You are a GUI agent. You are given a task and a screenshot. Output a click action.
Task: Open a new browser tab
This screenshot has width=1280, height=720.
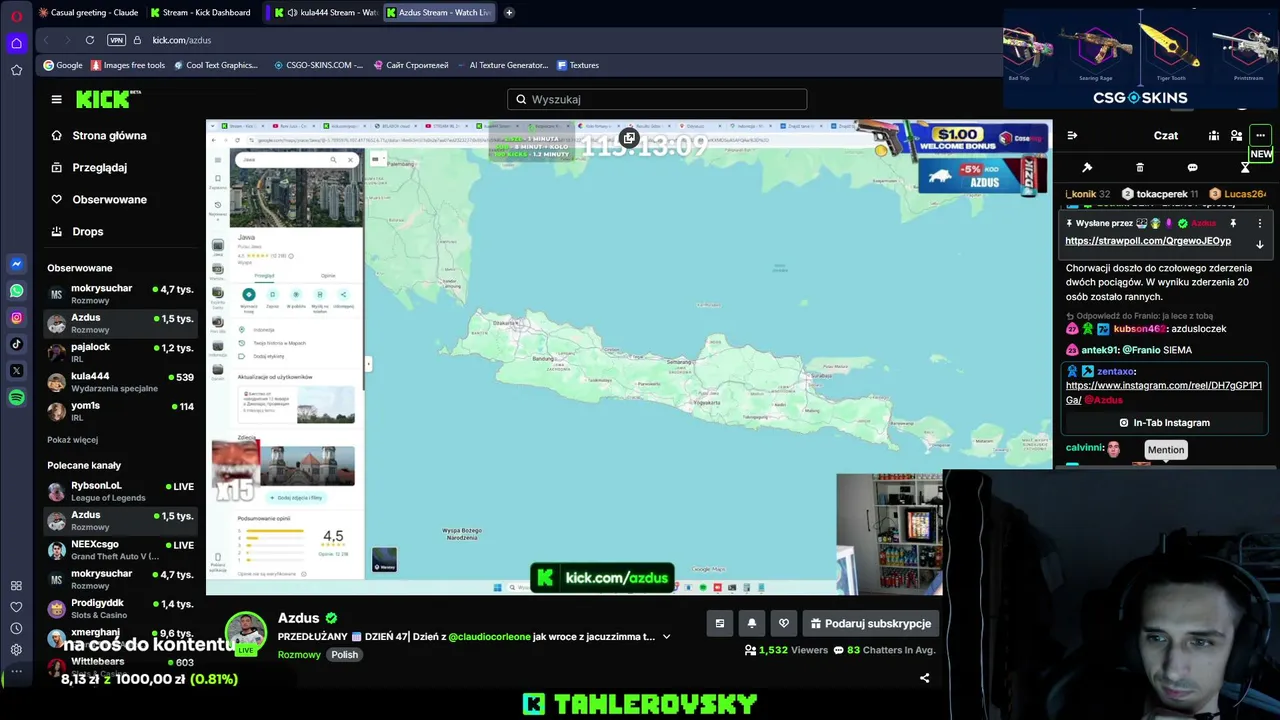[509, 13]
